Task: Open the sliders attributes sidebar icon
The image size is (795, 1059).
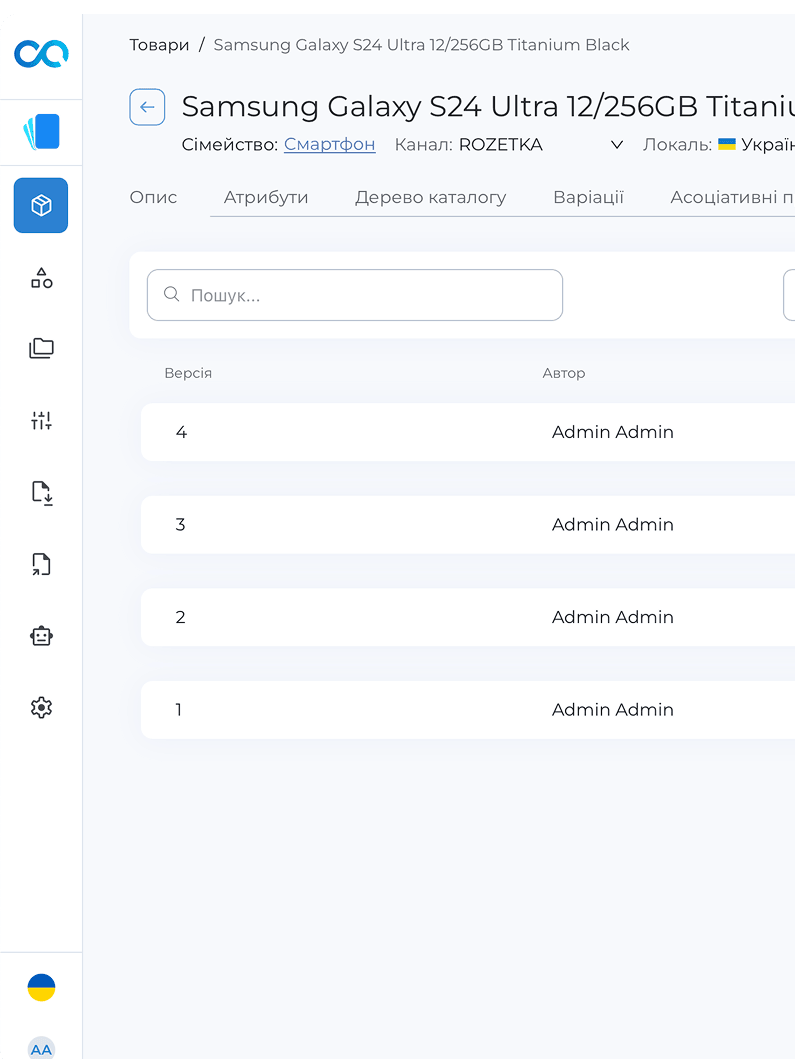Action: coord(41,420)
